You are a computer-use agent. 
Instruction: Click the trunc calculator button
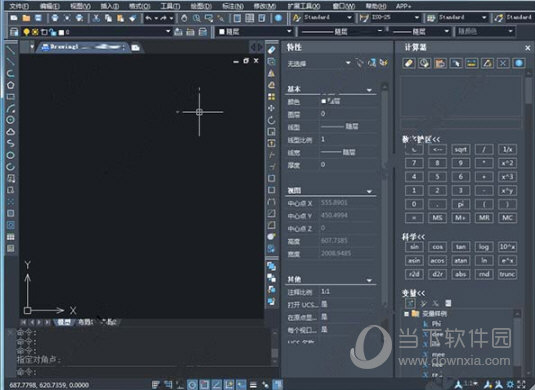507,274
